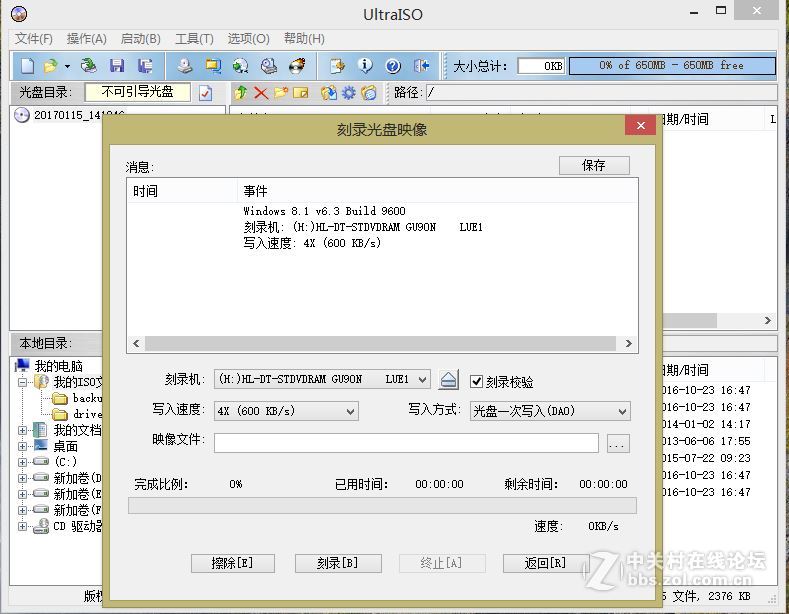Click the blue gear settings icon

pos(348,93)
